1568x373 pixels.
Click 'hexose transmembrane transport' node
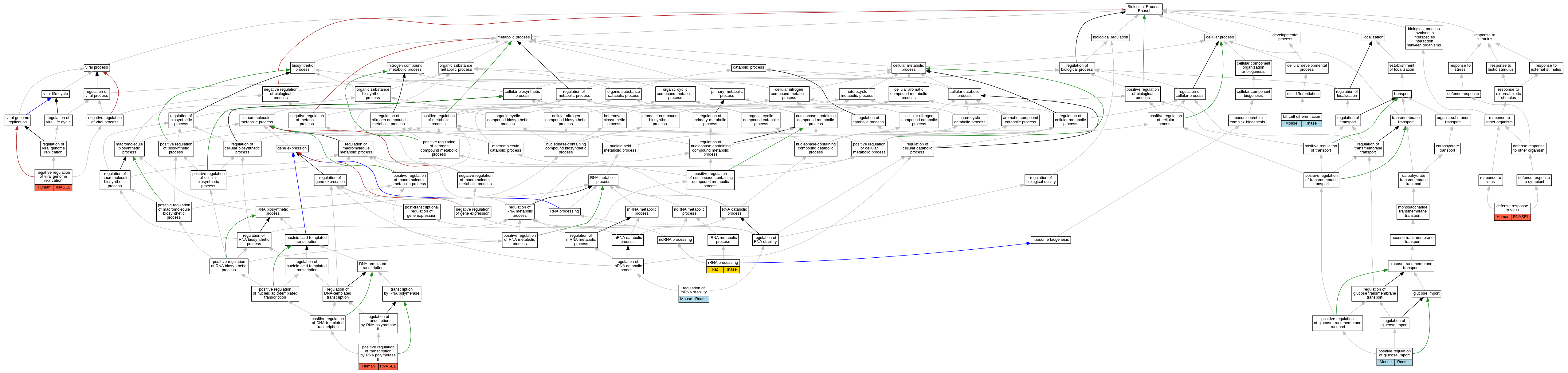(1413, 240)
